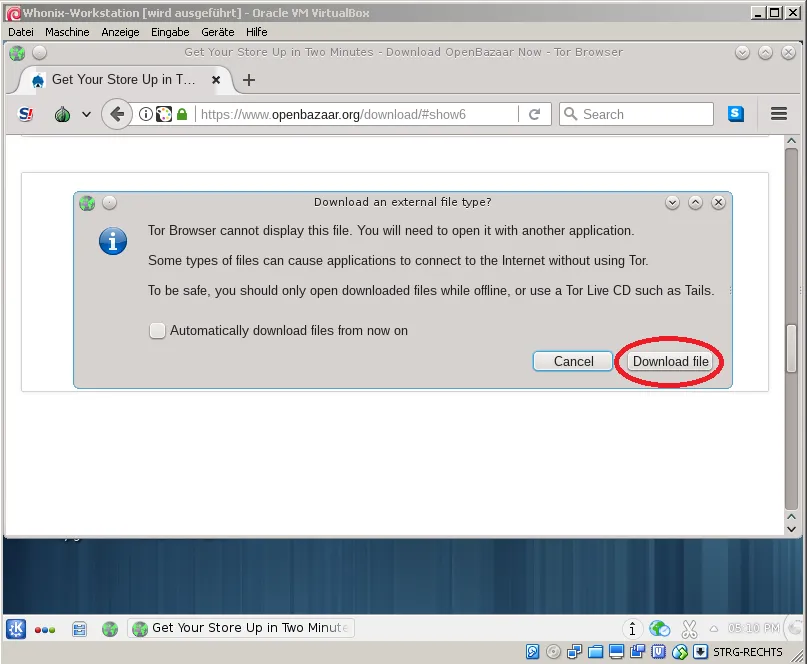Maximize the download dialog with up chevron
Image resolution: width=807 pixels, height=664 pixels.
[x=695, y=203]
